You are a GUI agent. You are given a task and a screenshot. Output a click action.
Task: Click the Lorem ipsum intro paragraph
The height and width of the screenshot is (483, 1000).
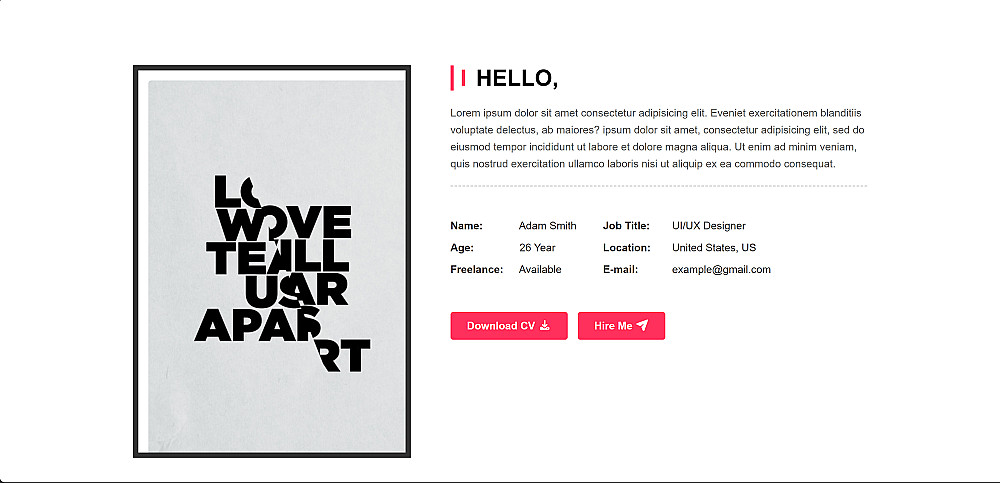click(x=658, y=138)
